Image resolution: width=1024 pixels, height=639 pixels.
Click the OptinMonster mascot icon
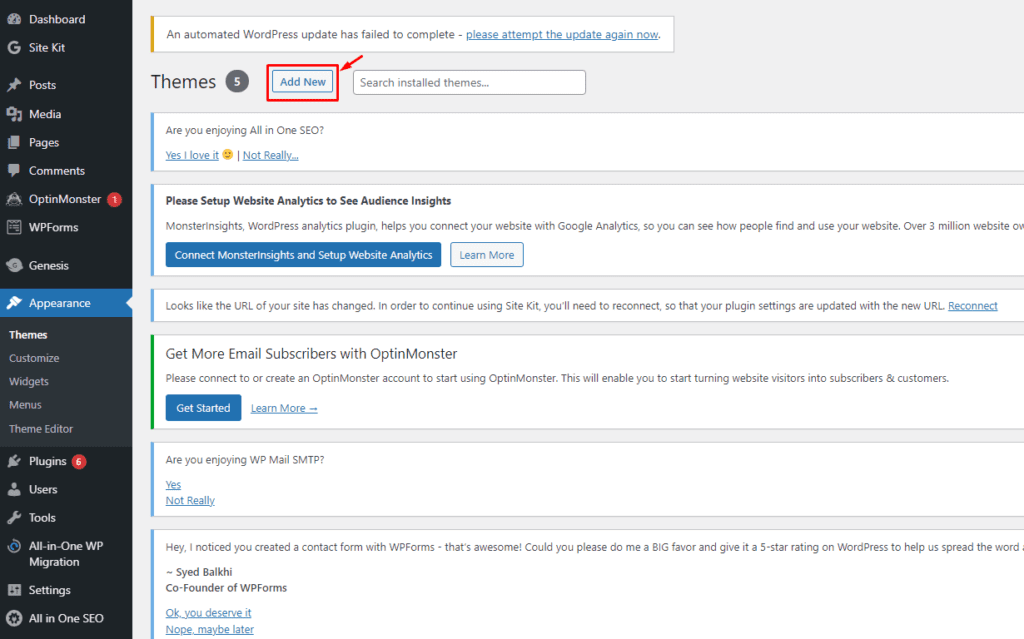click(14, 199)
